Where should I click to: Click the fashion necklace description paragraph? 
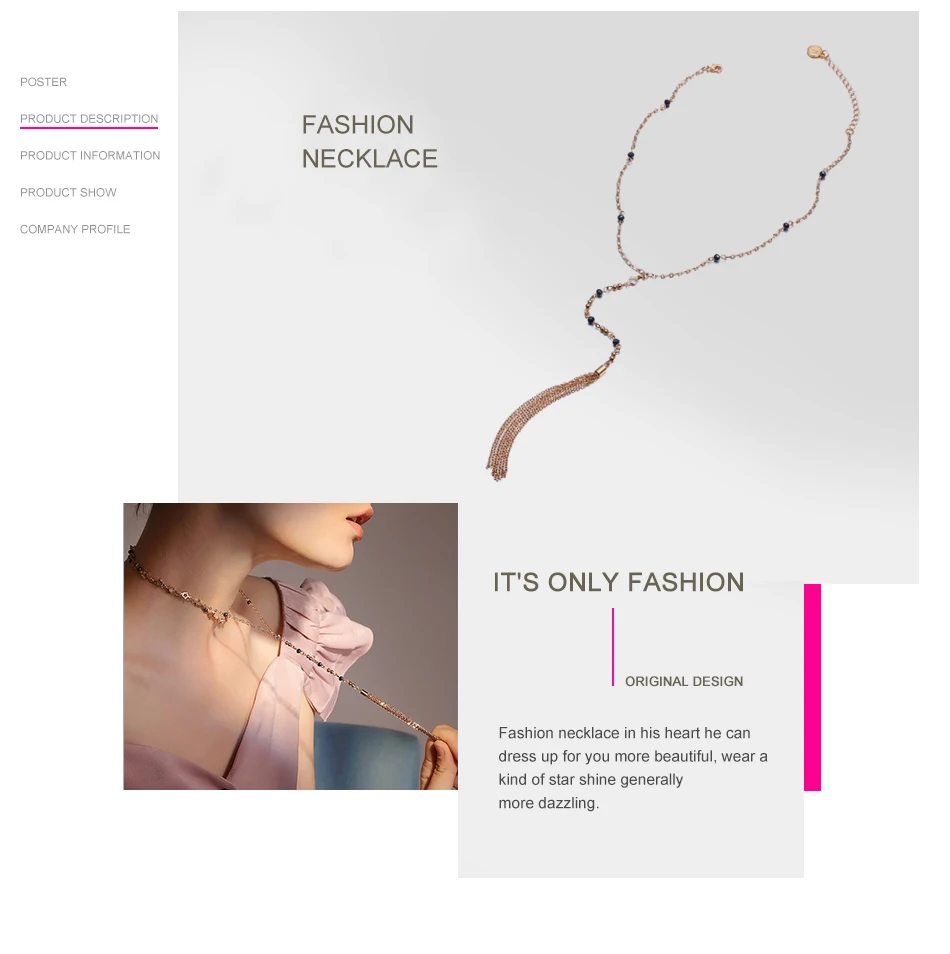pos(633,768)
